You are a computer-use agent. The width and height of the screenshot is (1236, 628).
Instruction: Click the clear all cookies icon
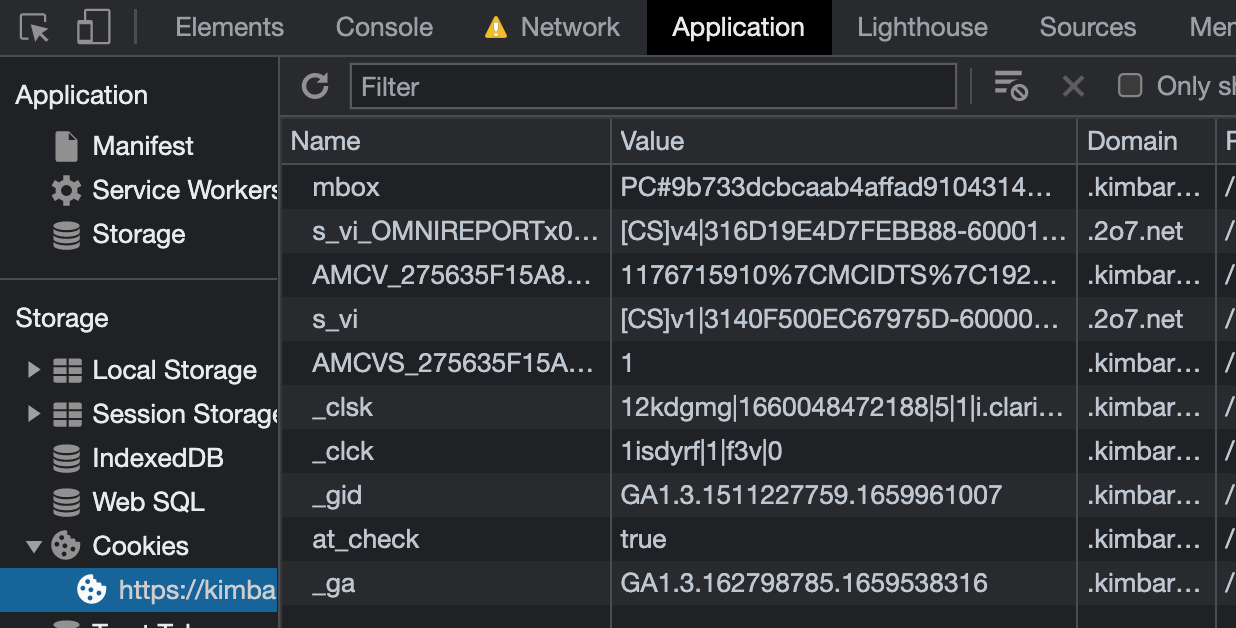pyautogui.click(x=1010, y=87)
